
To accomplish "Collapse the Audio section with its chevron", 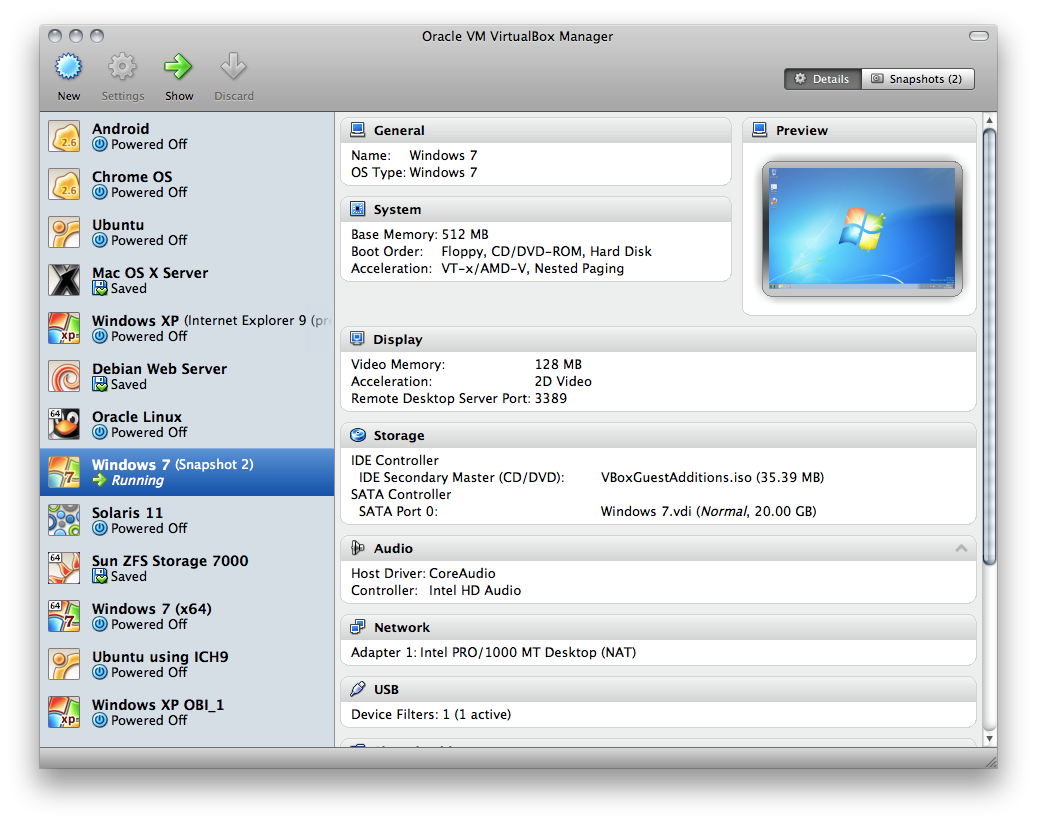I will coord(961,548).
